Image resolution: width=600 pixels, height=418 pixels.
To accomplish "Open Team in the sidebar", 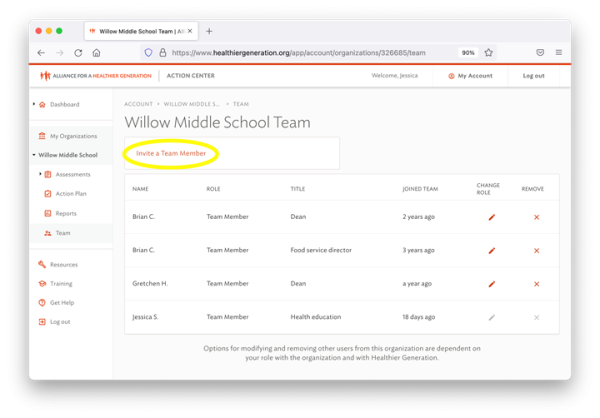I will (x=62, y=232).
